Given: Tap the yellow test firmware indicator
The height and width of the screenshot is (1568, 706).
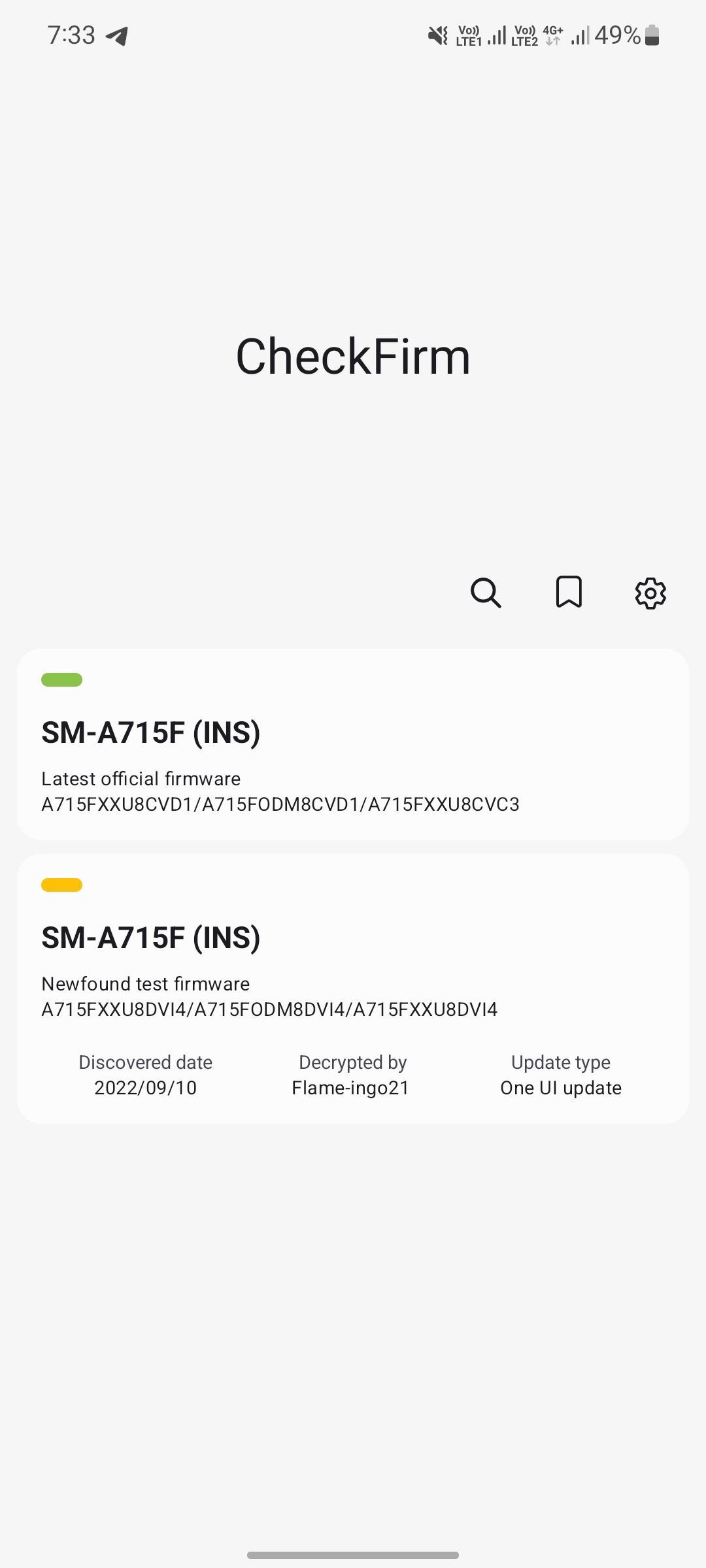Looking at the screenshot, I should tap(61, 885).
